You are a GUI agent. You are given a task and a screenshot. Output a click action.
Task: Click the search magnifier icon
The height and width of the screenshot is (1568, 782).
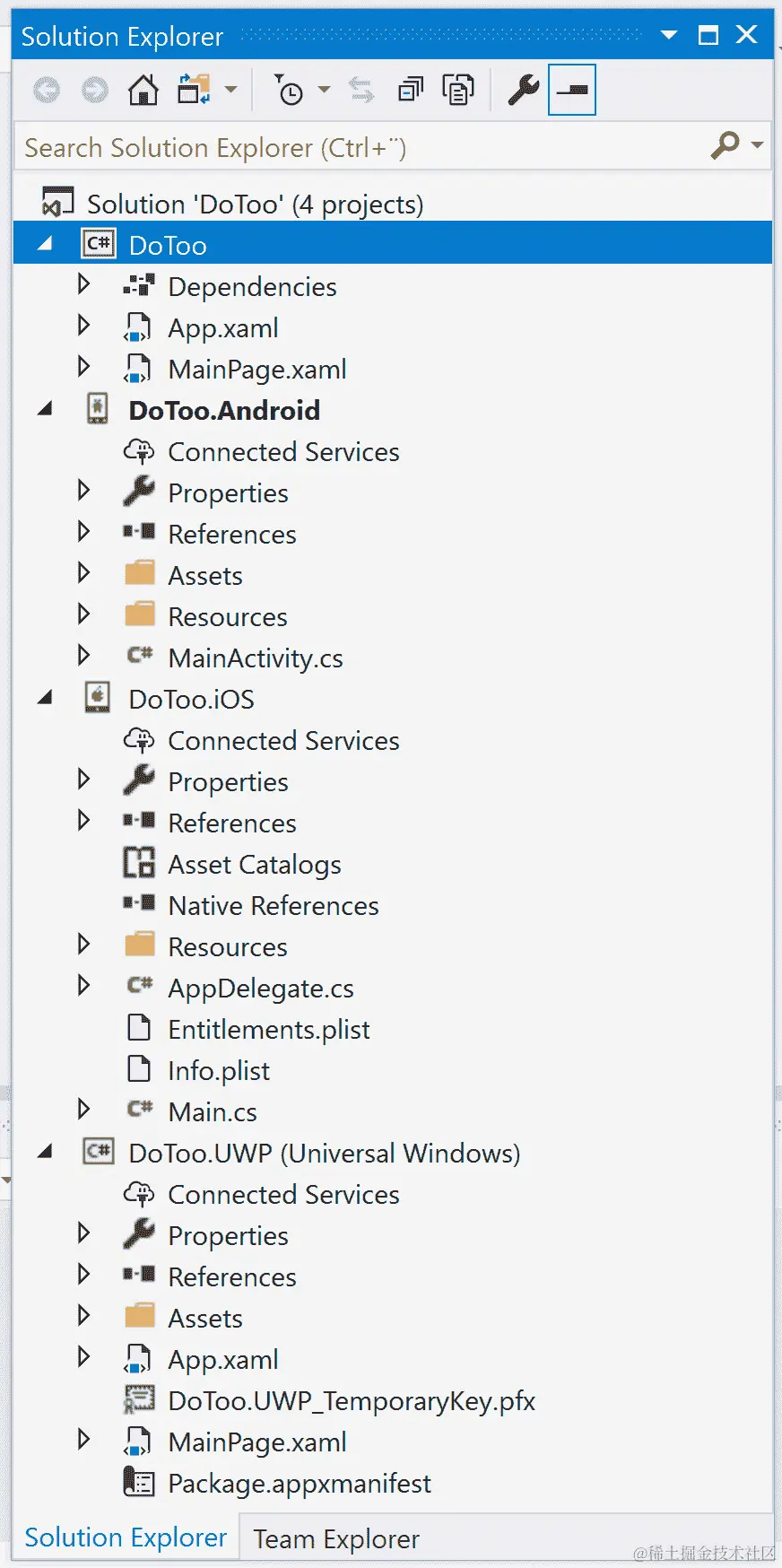pos(725,144)
